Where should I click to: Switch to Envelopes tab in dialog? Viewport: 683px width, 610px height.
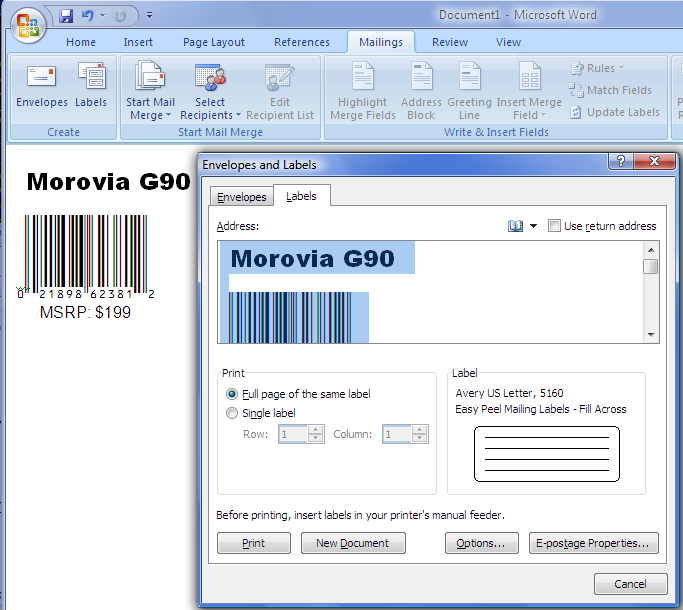coord(241,197)
